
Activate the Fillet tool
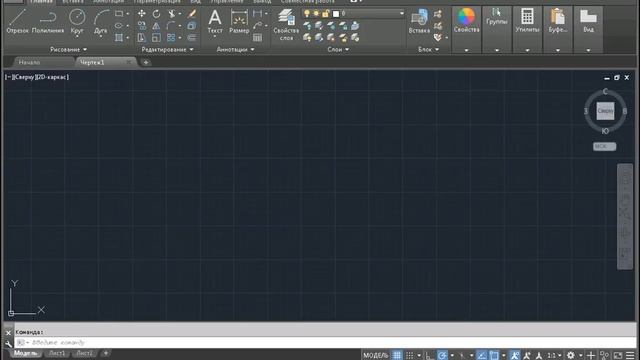pyautogui.click(x=171, y=26)
